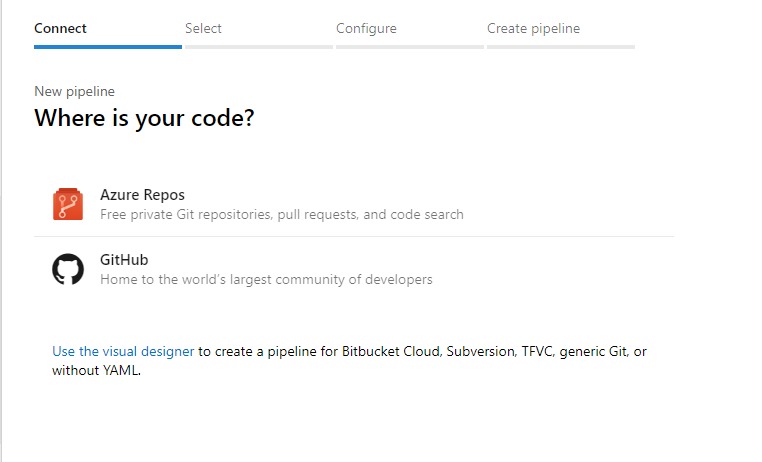Click the divider line between Azure Repos and GitHub
The width and height of the screenshot is (762, 462).
[x=354, y=237]
